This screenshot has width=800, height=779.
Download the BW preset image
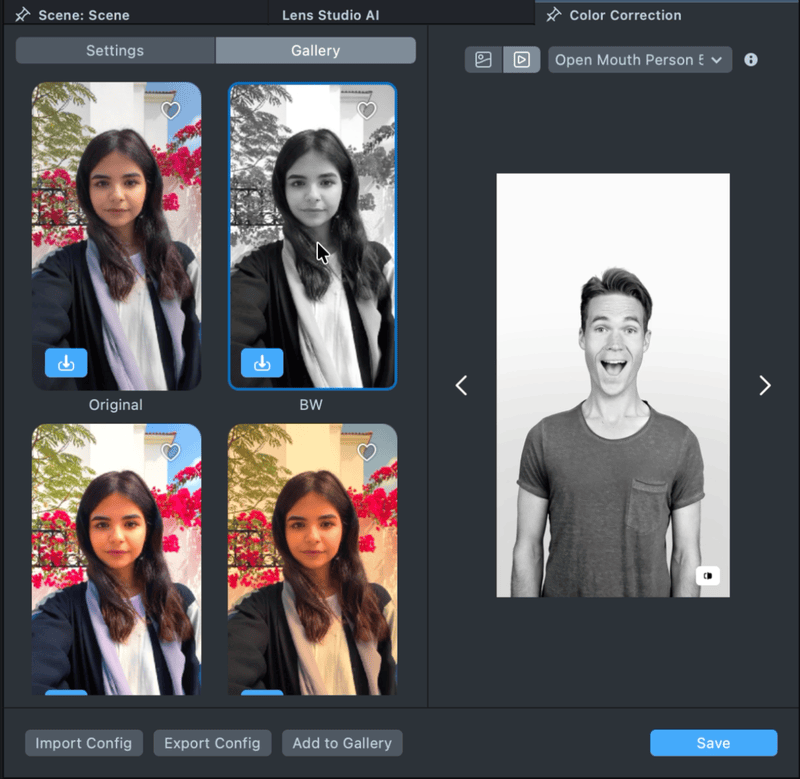coord(262,363)
